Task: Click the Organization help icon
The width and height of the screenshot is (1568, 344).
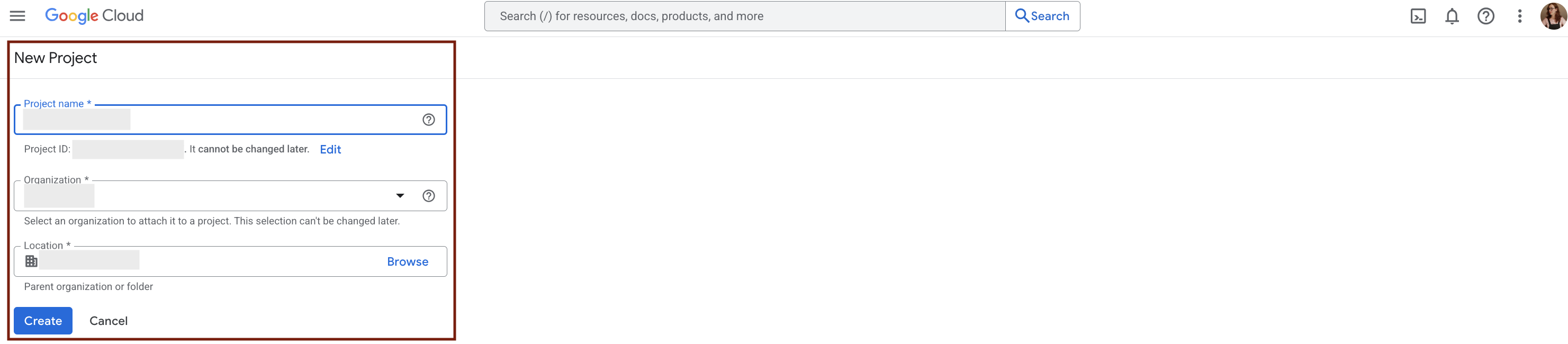Action: [429, 195]
